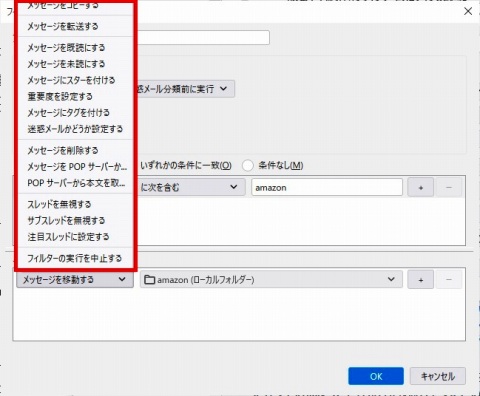Open the に次を含む condition dropdown

[191, 187]
